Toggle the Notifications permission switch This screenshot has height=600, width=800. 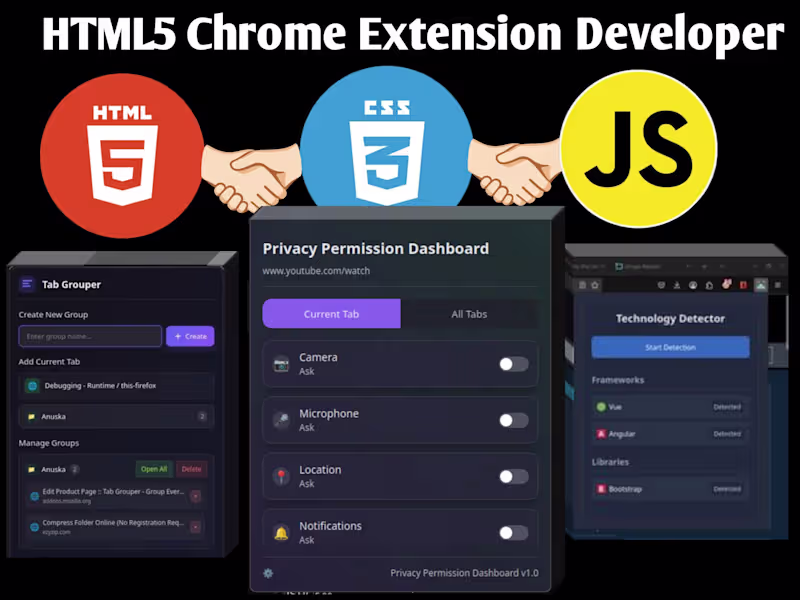pyautogui.click(x=514, y=533)
